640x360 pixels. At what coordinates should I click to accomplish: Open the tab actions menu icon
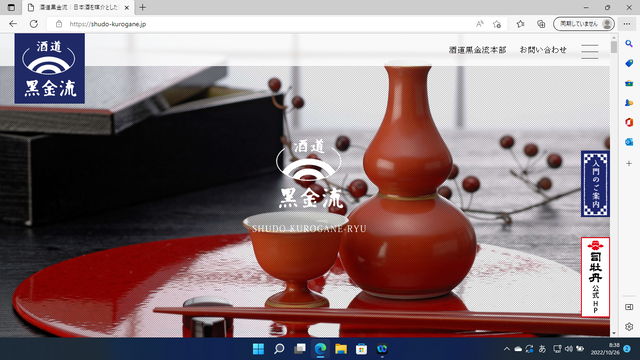[11, 7]
